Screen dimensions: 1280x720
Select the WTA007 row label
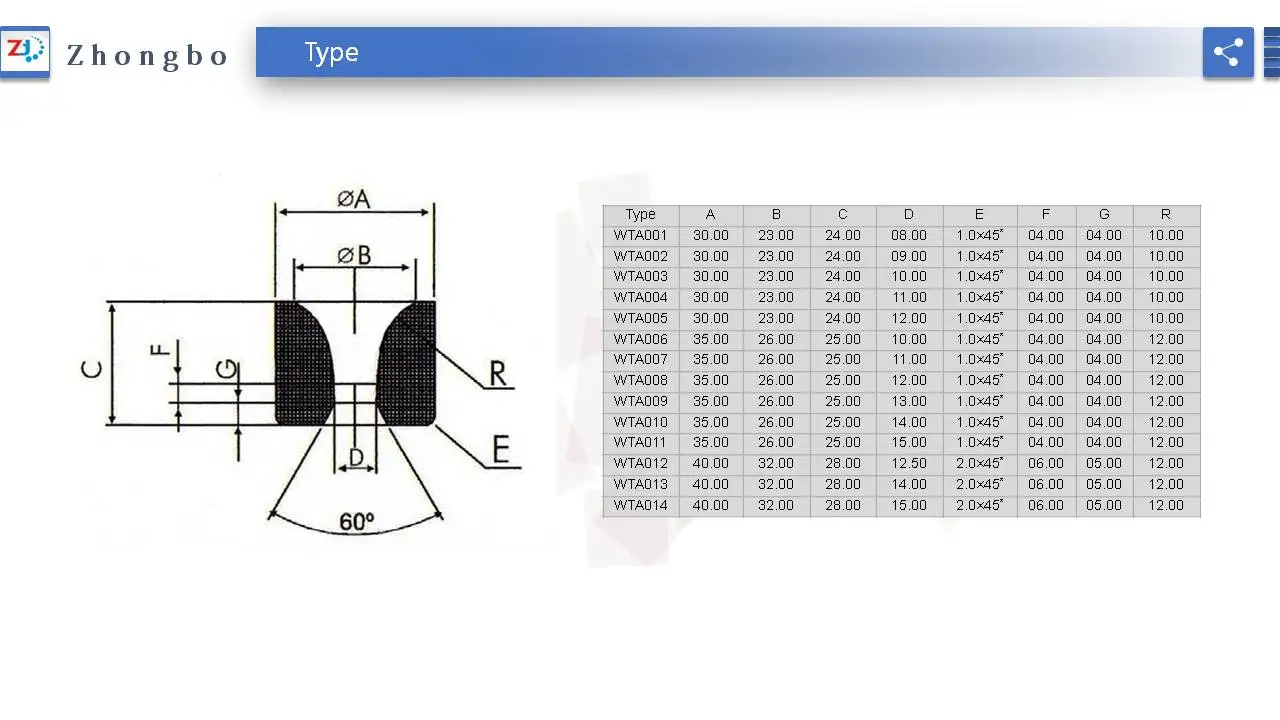[640, 359]
